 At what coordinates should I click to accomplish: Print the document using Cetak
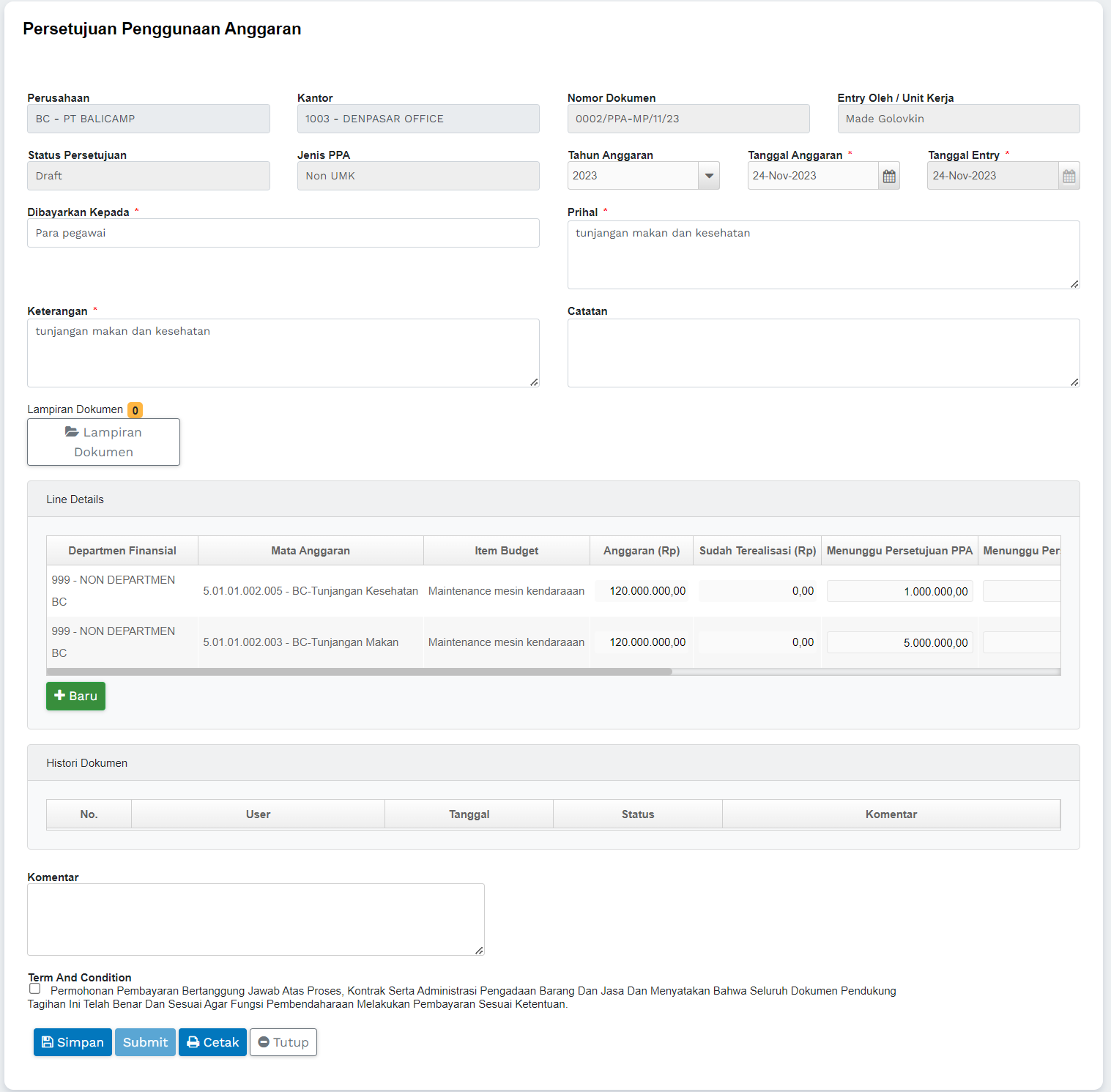point(212,1042)
